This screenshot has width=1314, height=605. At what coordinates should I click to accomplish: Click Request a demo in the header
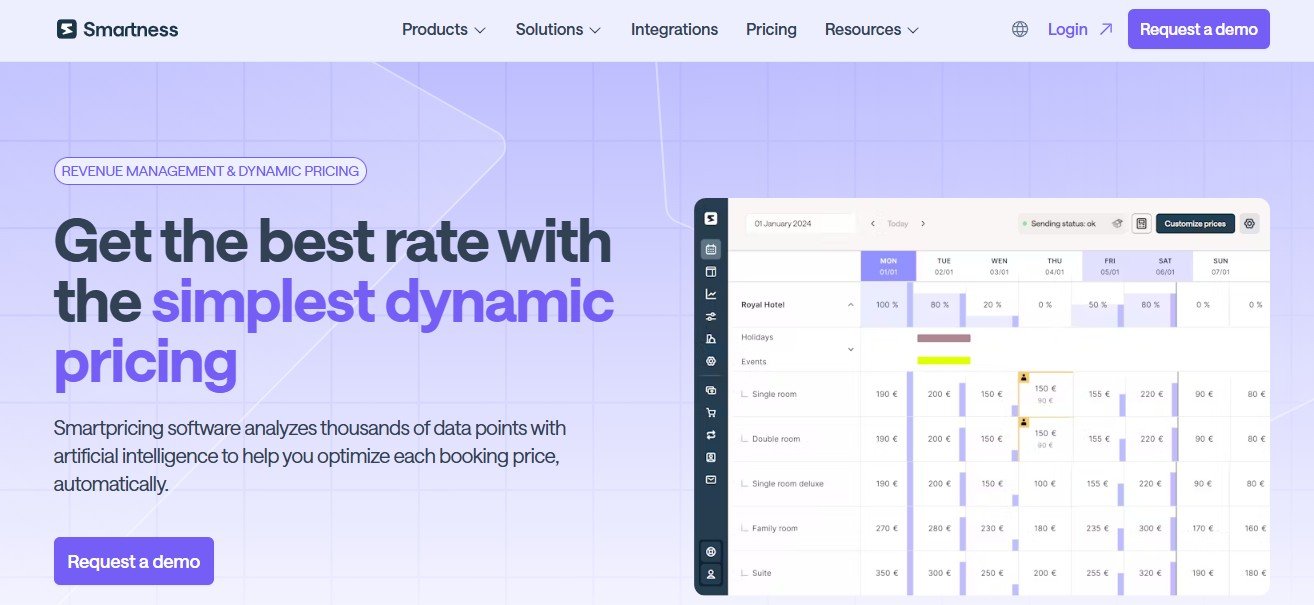(1199, 29)
